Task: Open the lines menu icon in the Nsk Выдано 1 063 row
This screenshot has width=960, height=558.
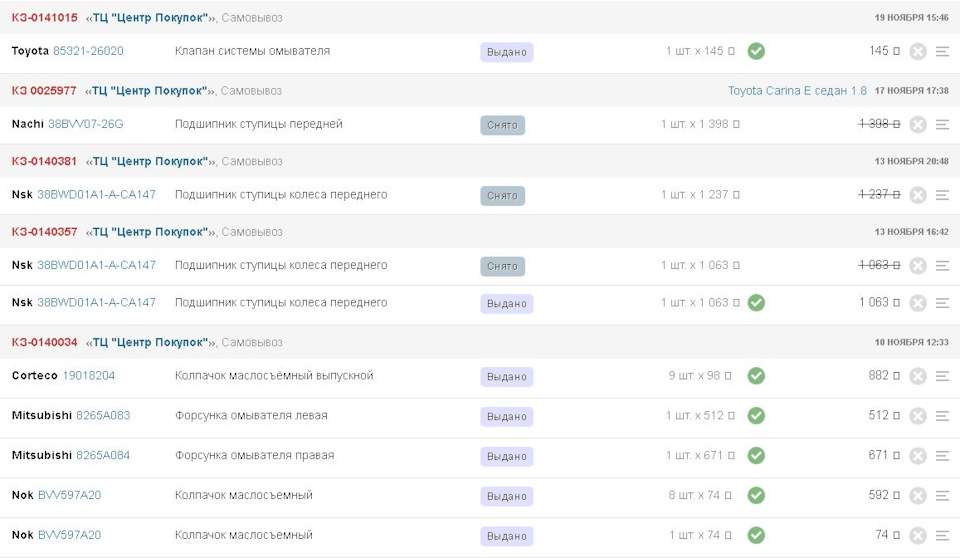Action: (942, 303)
